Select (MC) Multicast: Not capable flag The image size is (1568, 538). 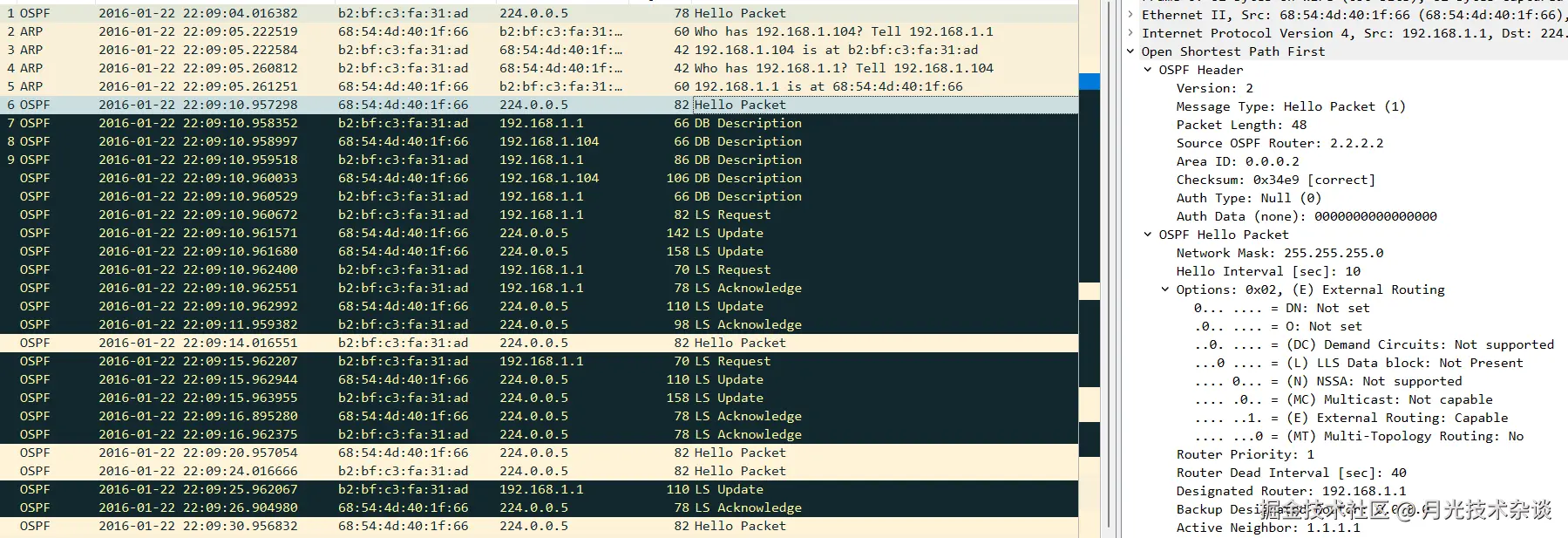pyautogui.click(x=1343, y=399)
